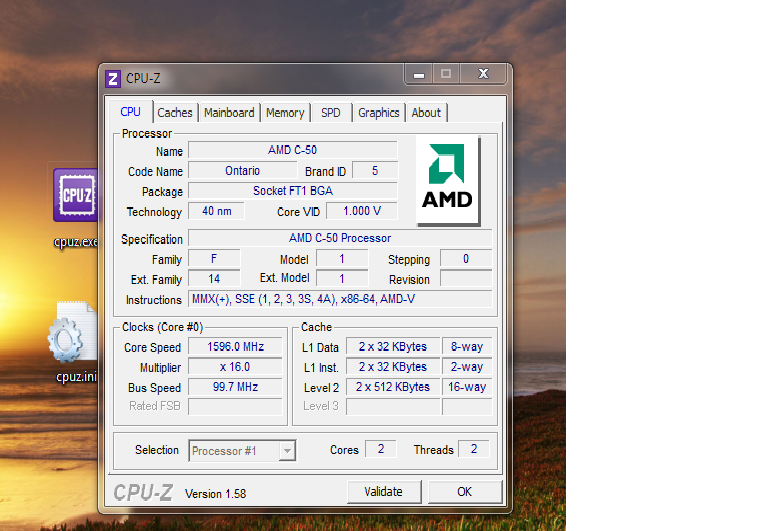
Task: Click the Cores count value 2
Action: point(381,449)
